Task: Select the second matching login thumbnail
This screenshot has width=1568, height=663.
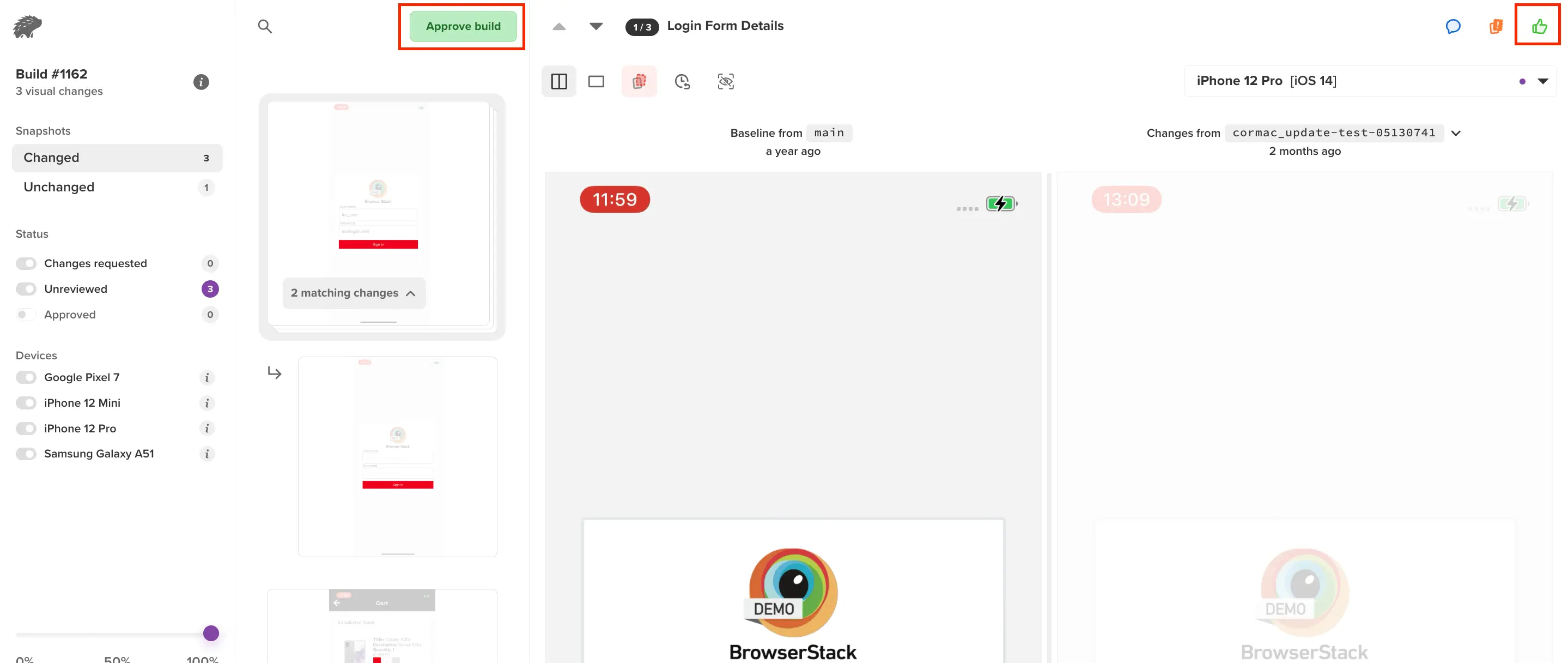Action: pyautogui.click(x=398, y=456)
